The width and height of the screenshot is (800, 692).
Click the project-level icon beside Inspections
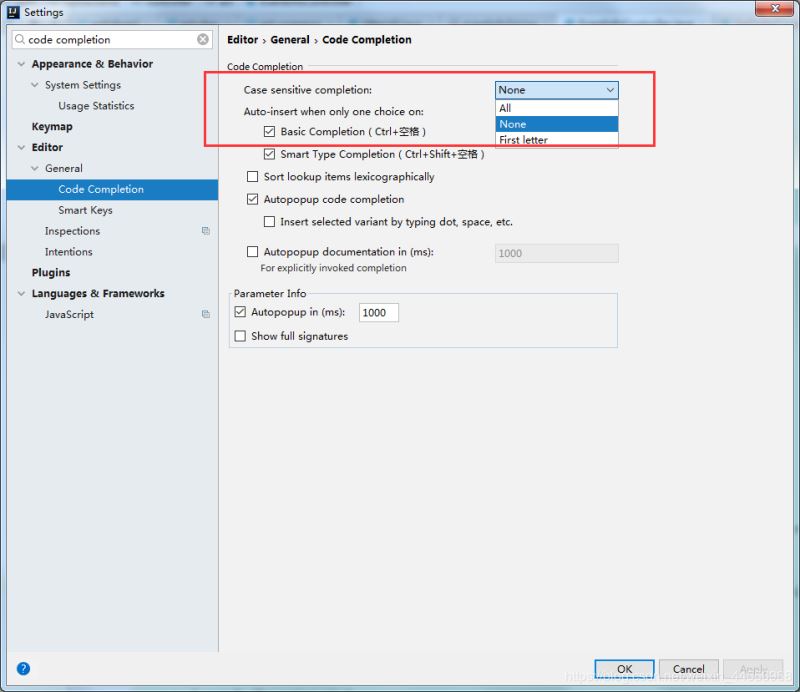pyautogui.click(x=206, y=231)
